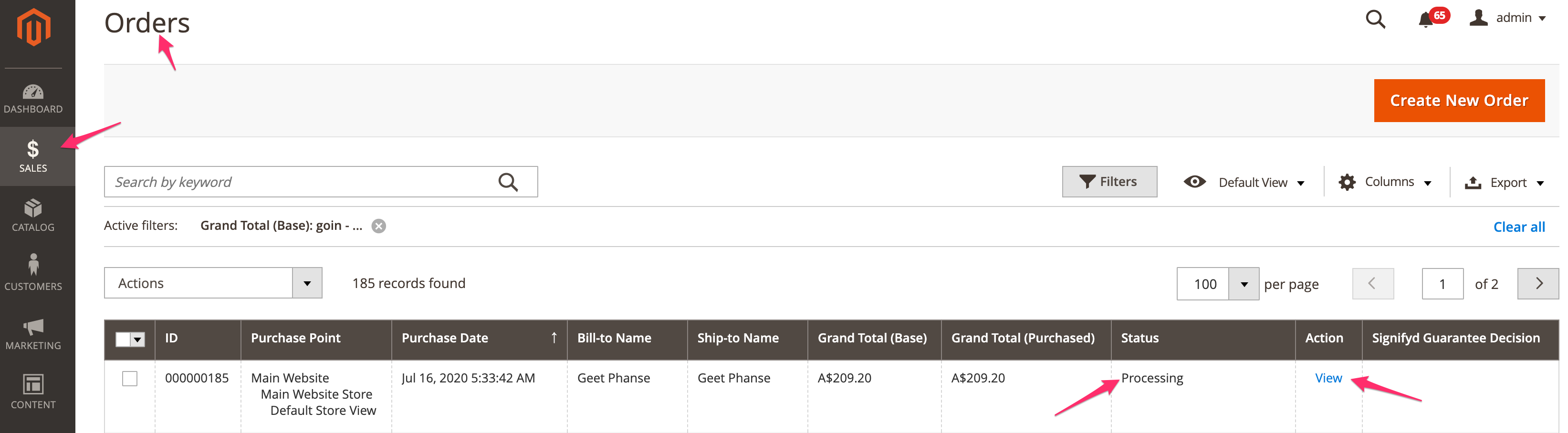Click the Magento logo icon
This screenshot has height=433, width=1568.
pos(33,27)
